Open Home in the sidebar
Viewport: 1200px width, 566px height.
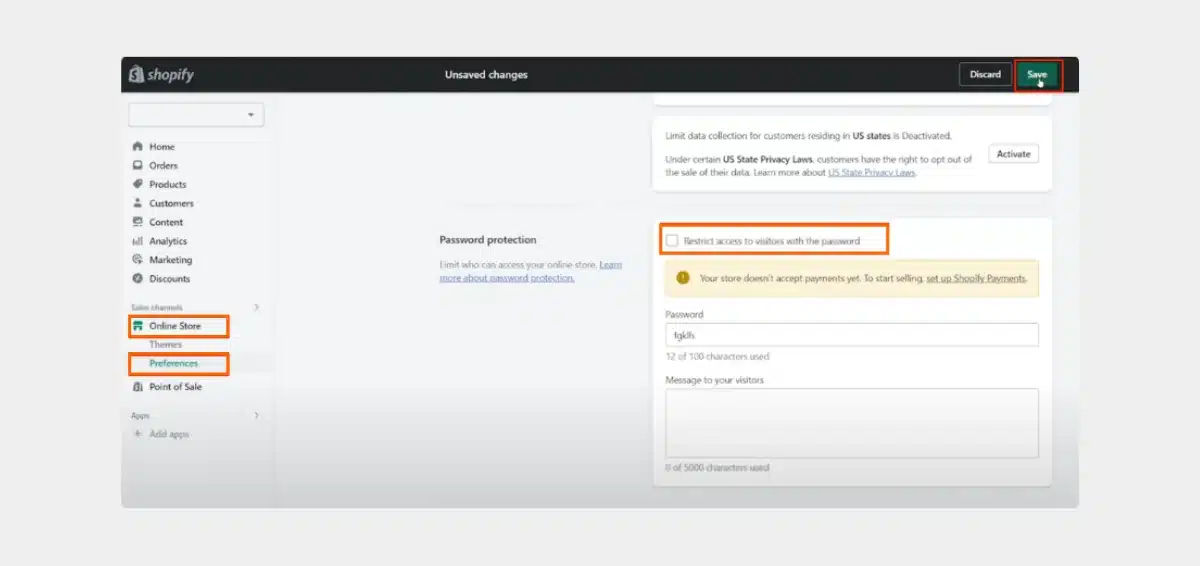point(162,147)
